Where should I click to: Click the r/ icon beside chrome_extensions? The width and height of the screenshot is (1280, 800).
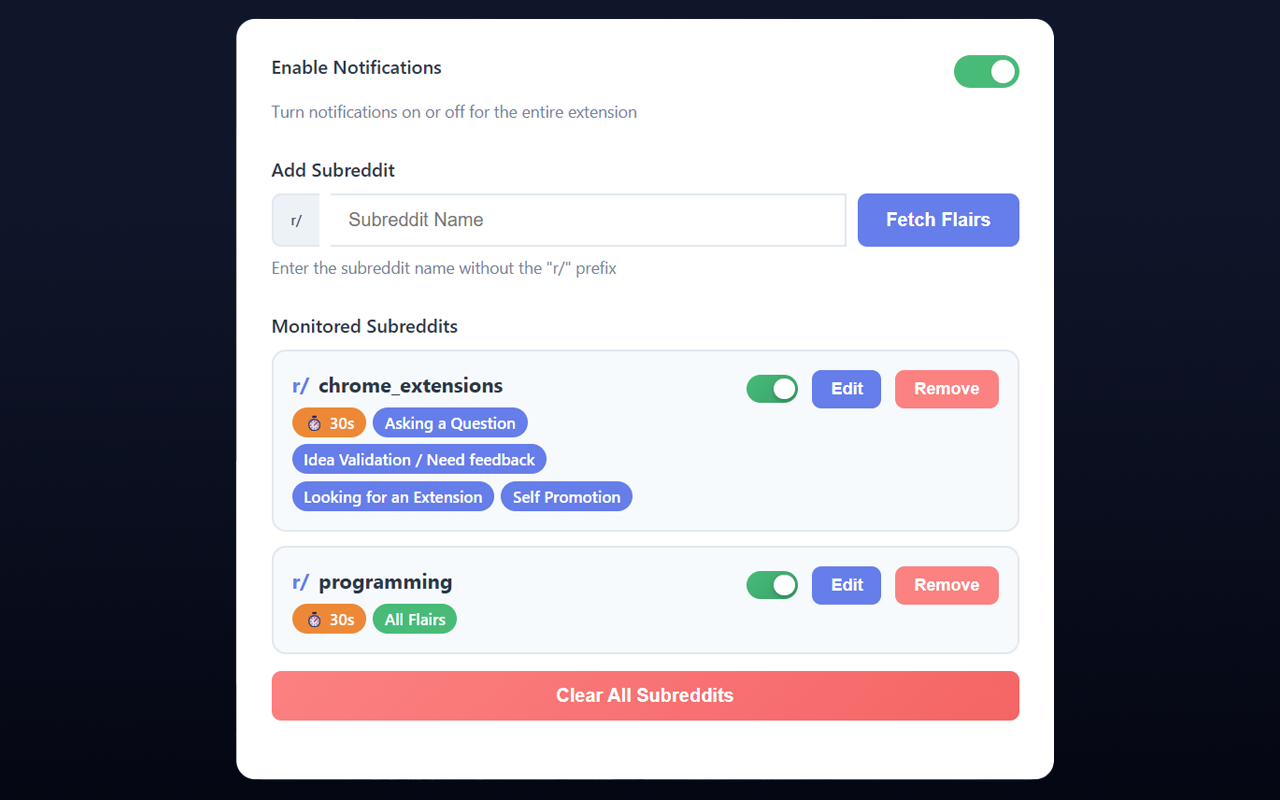[x=300, y=385]
